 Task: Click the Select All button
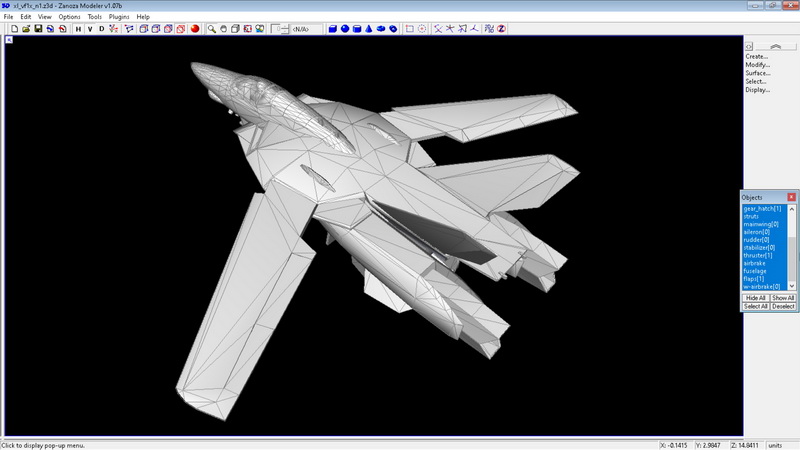(x=756, y=307)
